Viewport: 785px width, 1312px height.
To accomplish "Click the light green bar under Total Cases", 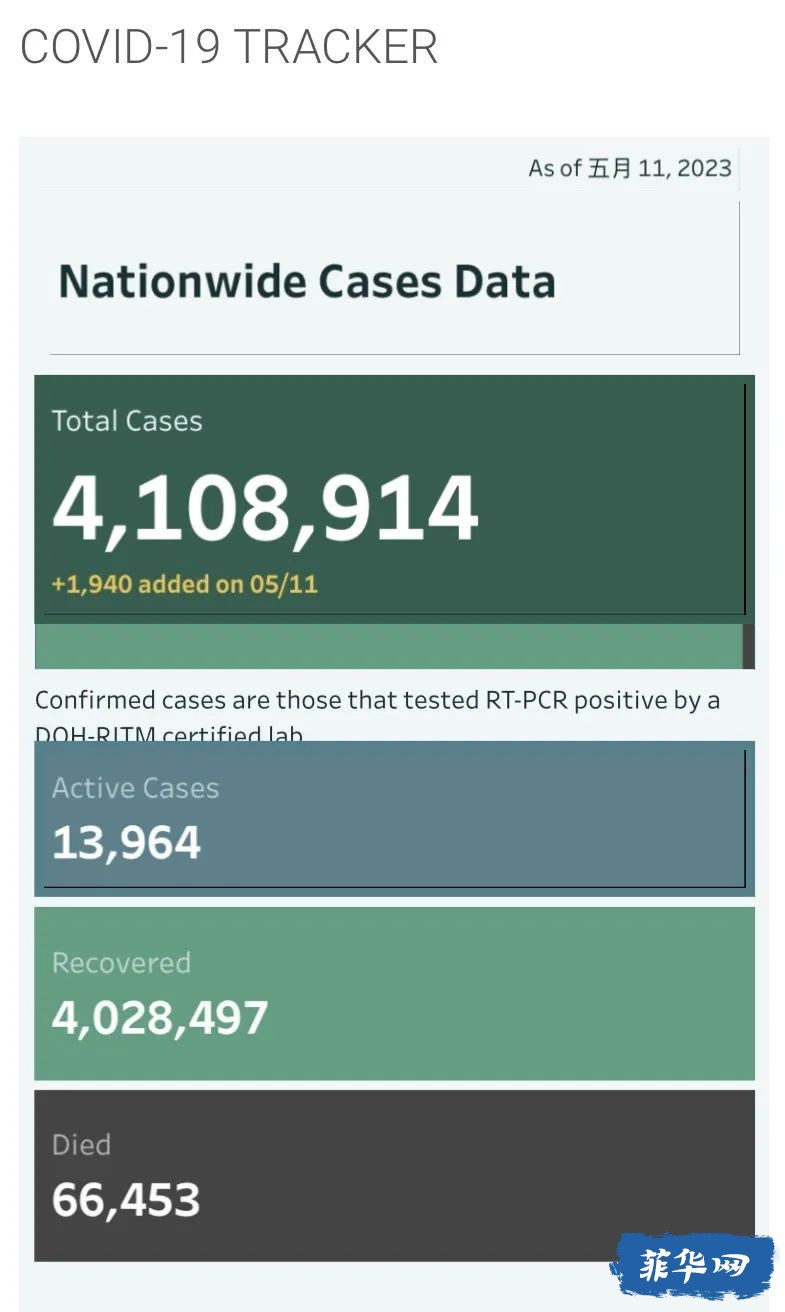I will (388, 646).
